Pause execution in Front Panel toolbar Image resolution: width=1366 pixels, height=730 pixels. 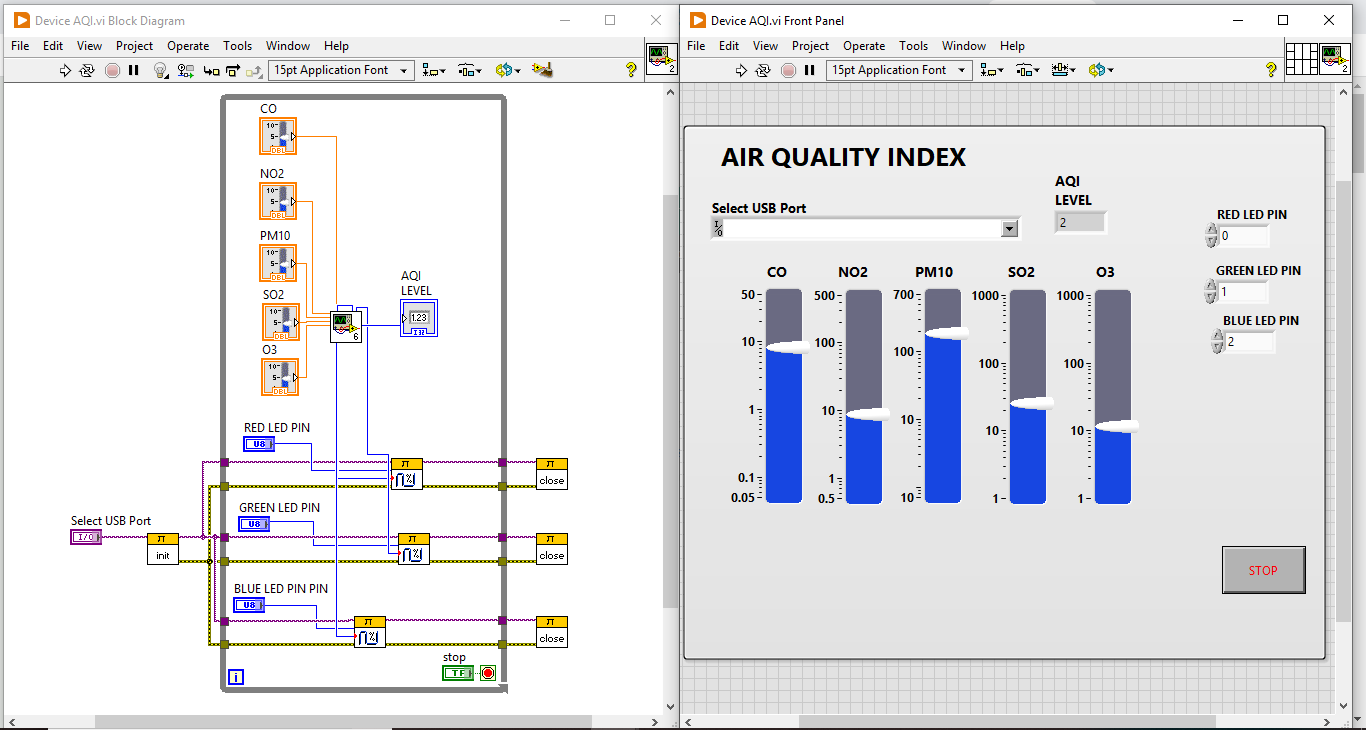[x=809, y=70]
